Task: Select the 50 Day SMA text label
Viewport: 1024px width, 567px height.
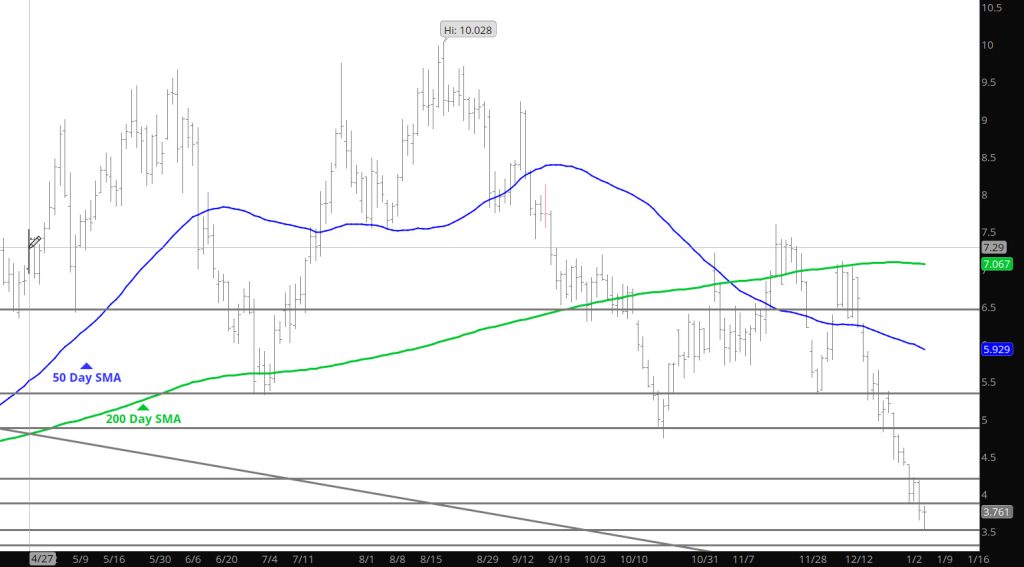Action: pyautogui.click(x=87, y=380)
